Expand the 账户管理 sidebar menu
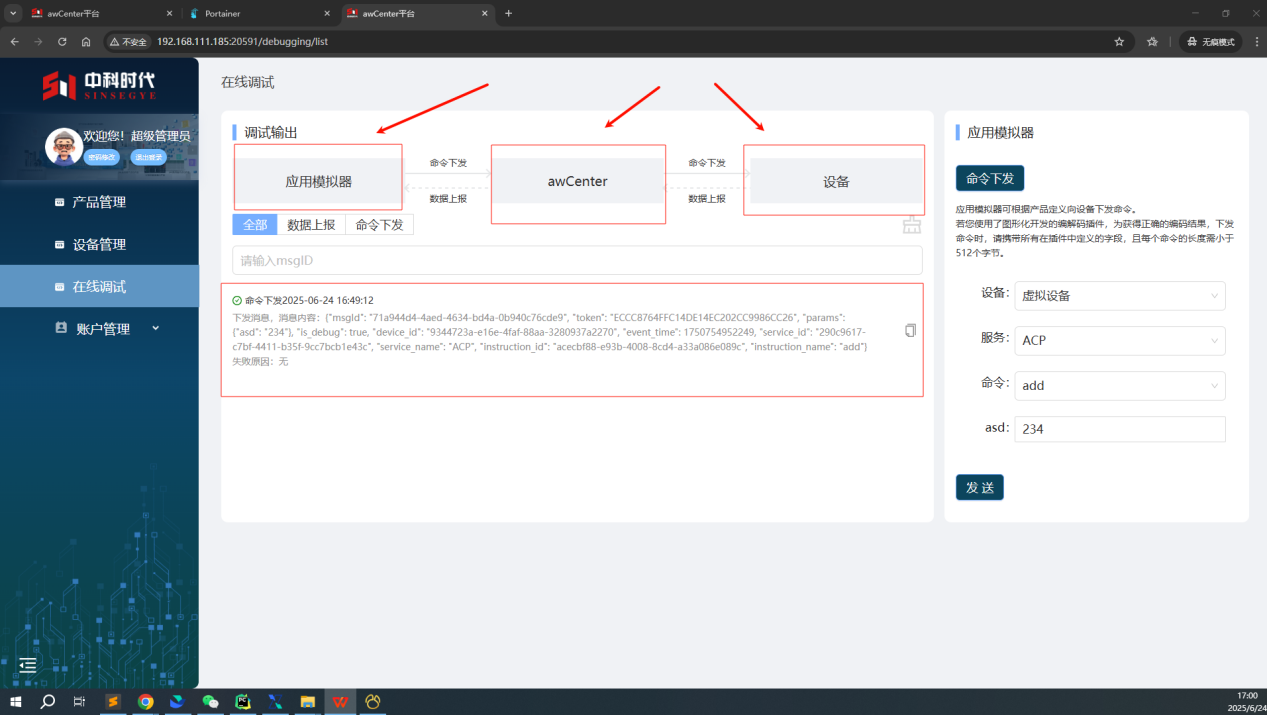Screen dimensions: 1267x715 click(x=103, y=328)
